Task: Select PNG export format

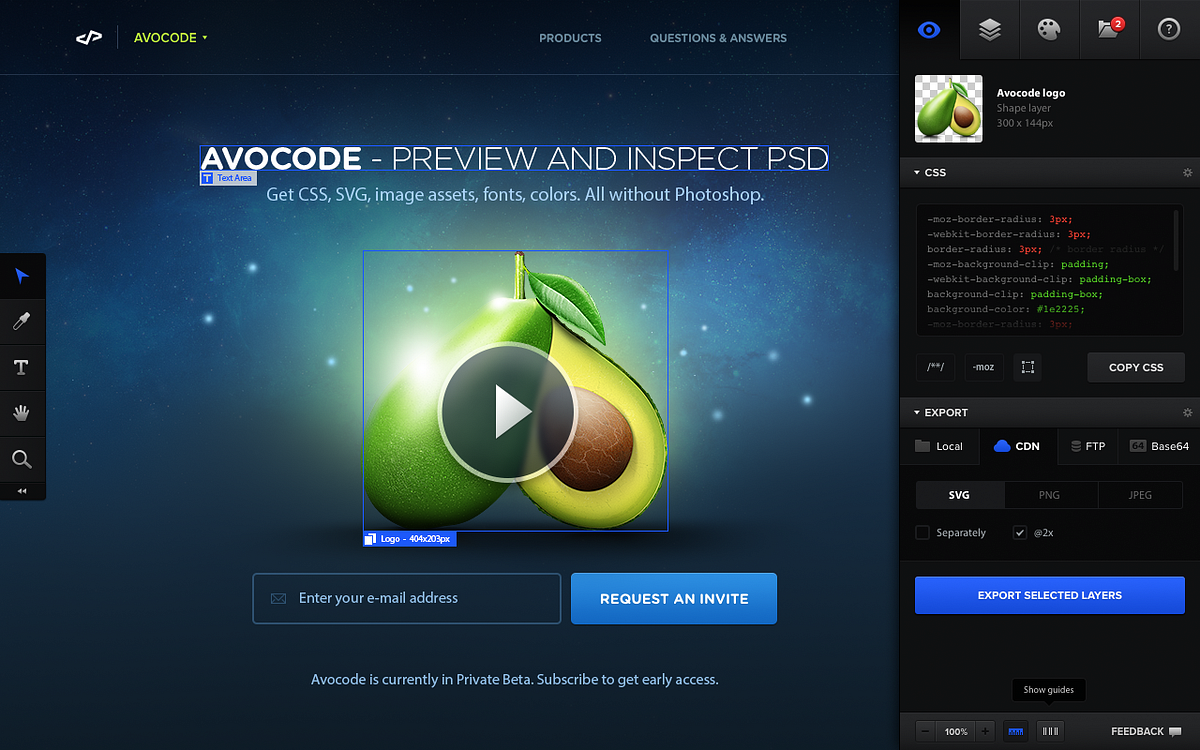Action: click(1049, 495)
